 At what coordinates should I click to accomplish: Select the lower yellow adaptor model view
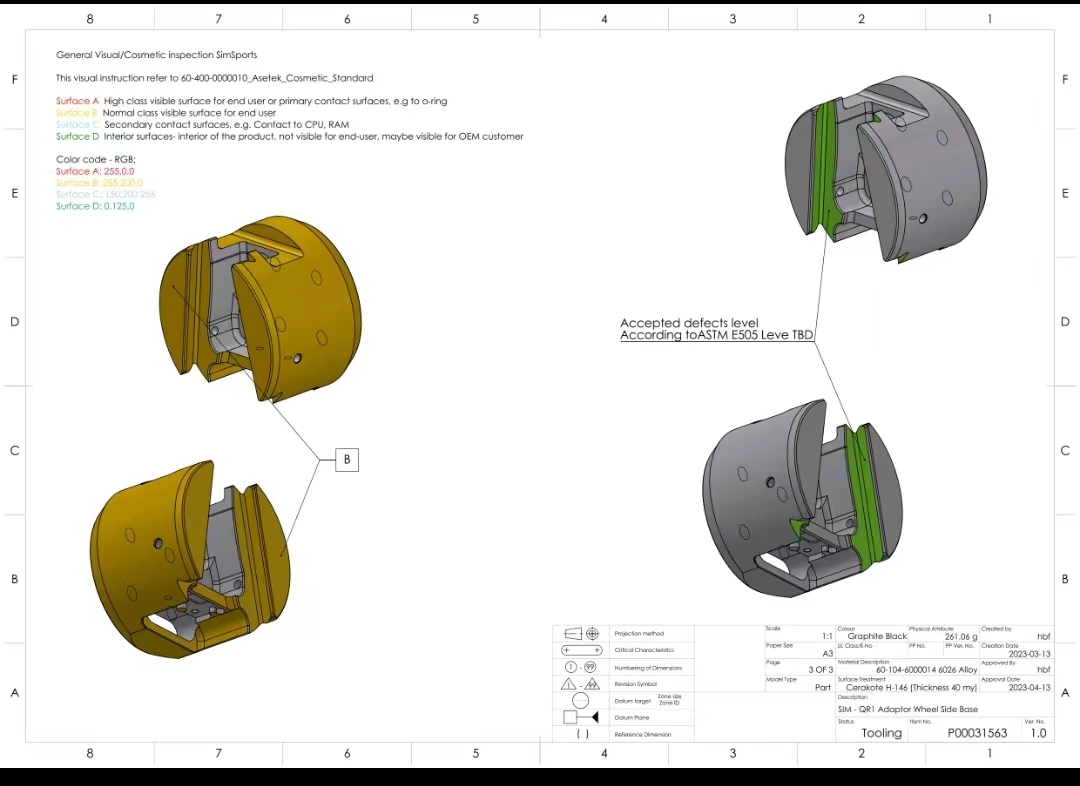click(x=190, y=560)
